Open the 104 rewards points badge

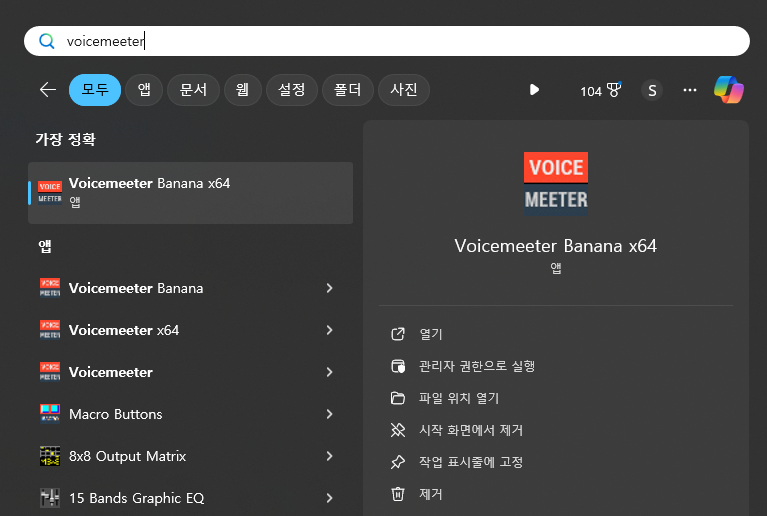point(600,90)
